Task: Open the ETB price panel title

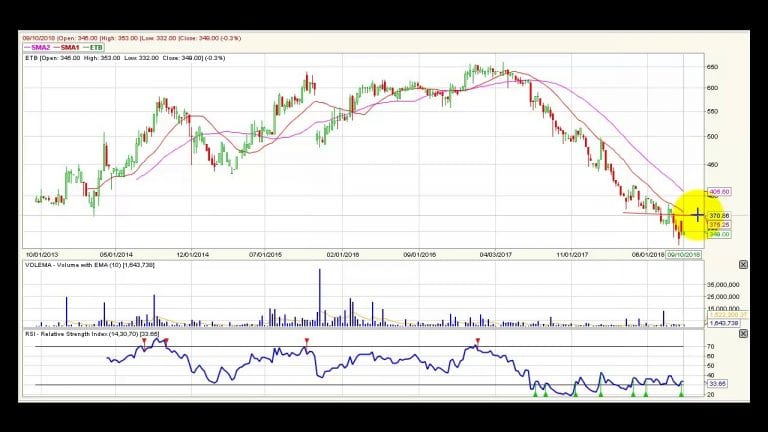Action: pyautogui.click(x=125, y=58)
